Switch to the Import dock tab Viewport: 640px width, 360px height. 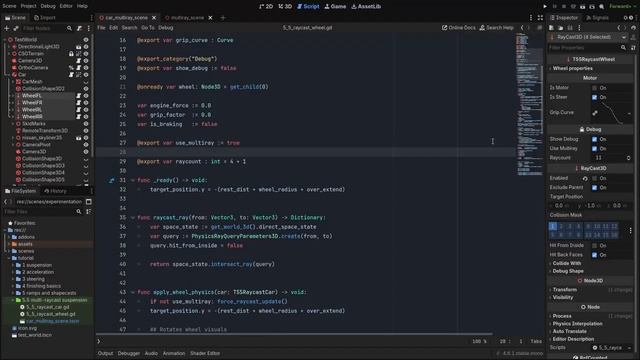(45, 18)
